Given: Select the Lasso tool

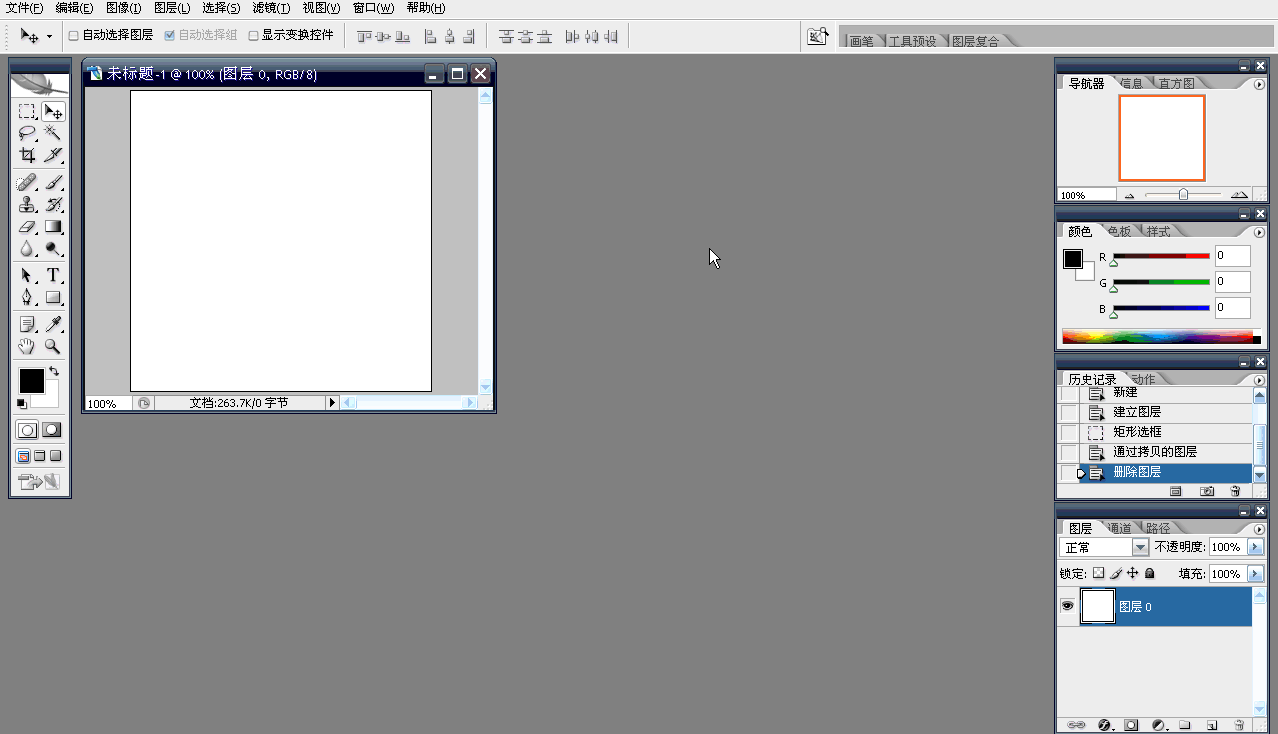Looking at the screenshot, I should pyautogui.click(x=27, y=133).
